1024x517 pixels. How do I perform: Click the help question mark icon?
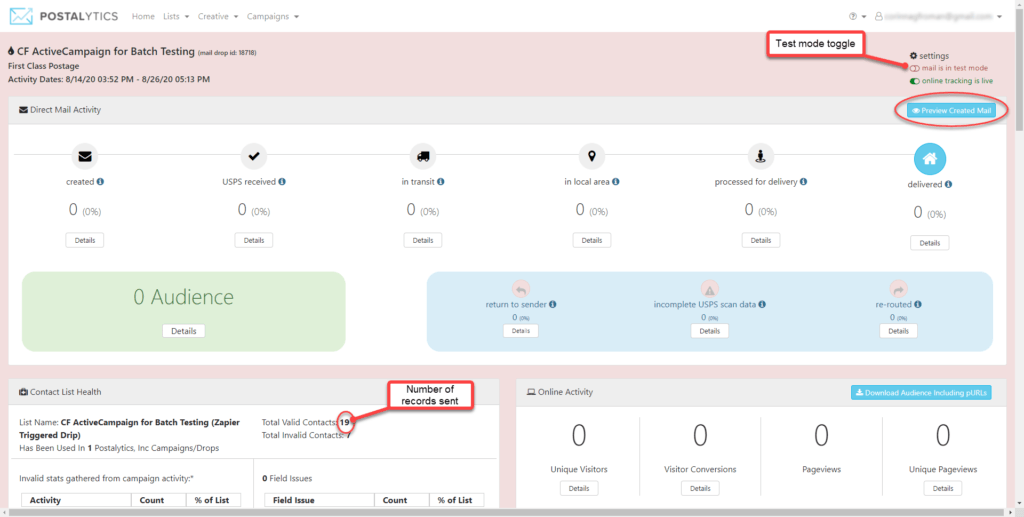pos(853,16)
